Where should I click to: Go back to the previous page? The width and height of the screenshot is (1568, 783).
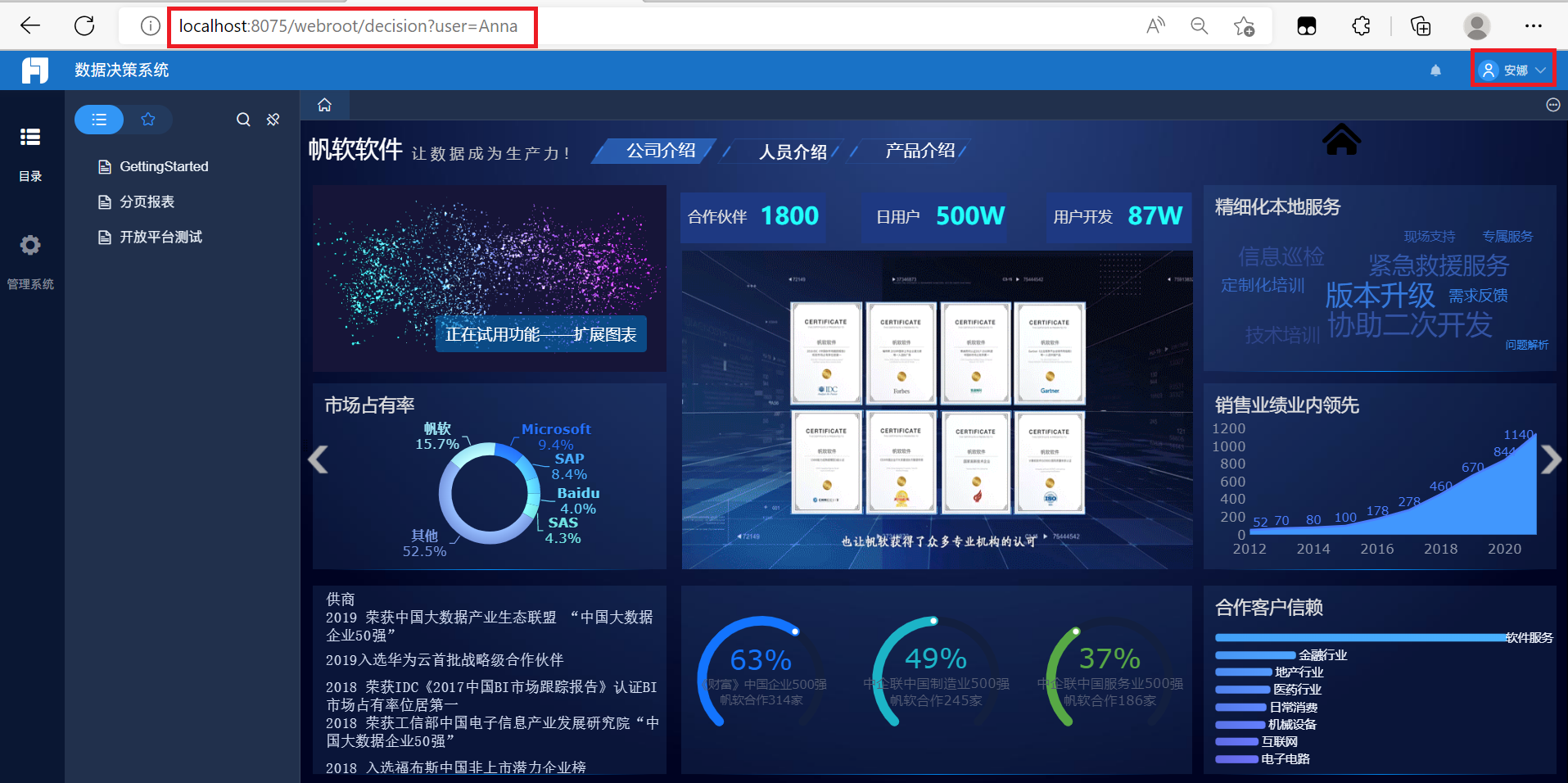[30, 26]
